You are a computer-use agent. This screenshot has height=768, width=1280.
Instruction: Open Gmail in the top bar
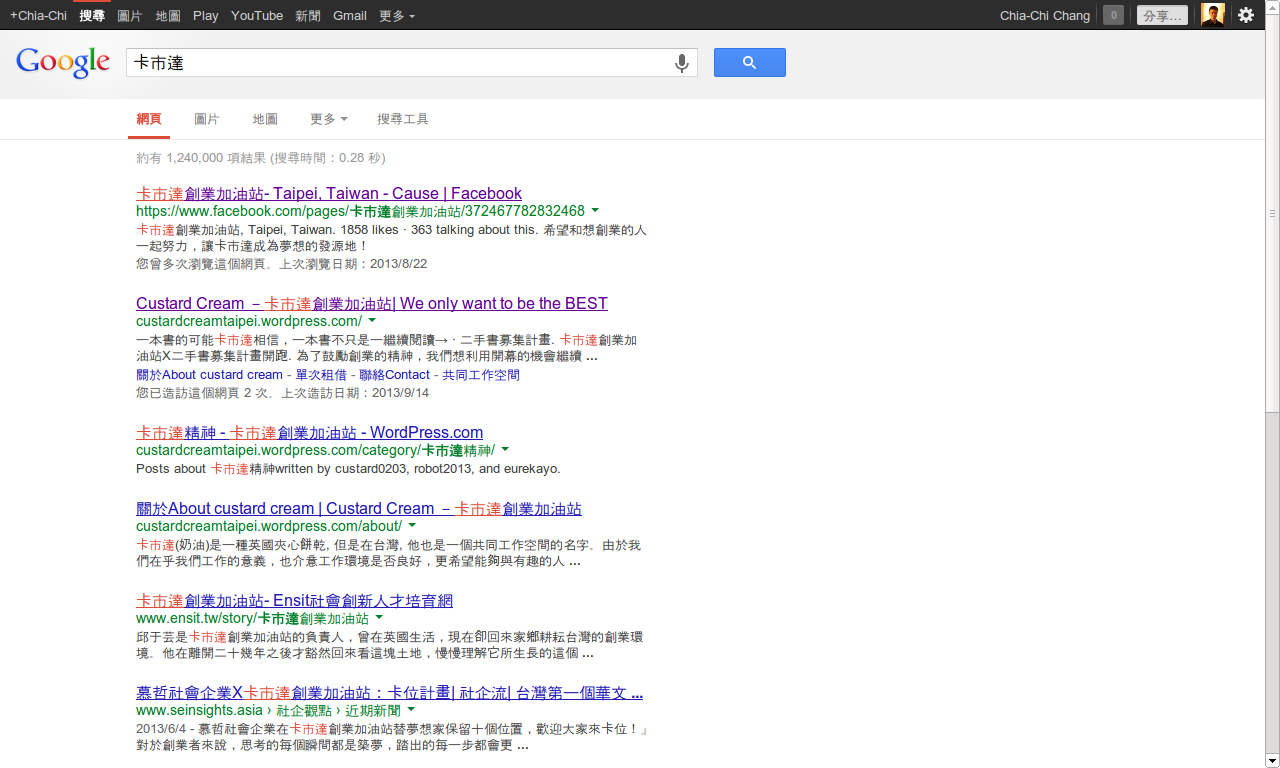[350, 15]
